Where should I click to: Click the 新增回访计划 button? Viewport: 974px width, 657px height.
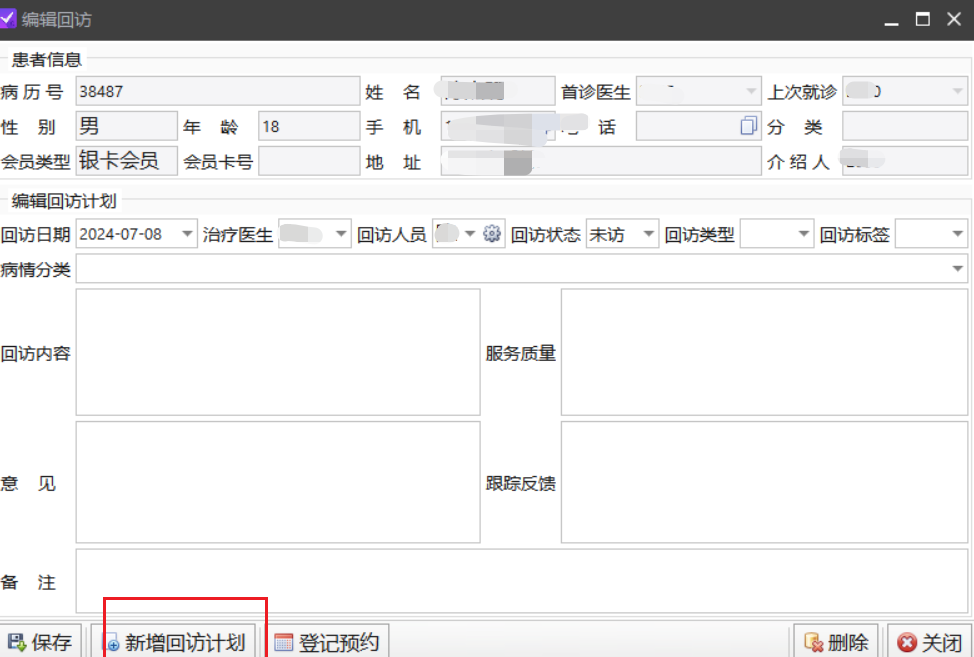pyautogui.click(x=173, y=642)
